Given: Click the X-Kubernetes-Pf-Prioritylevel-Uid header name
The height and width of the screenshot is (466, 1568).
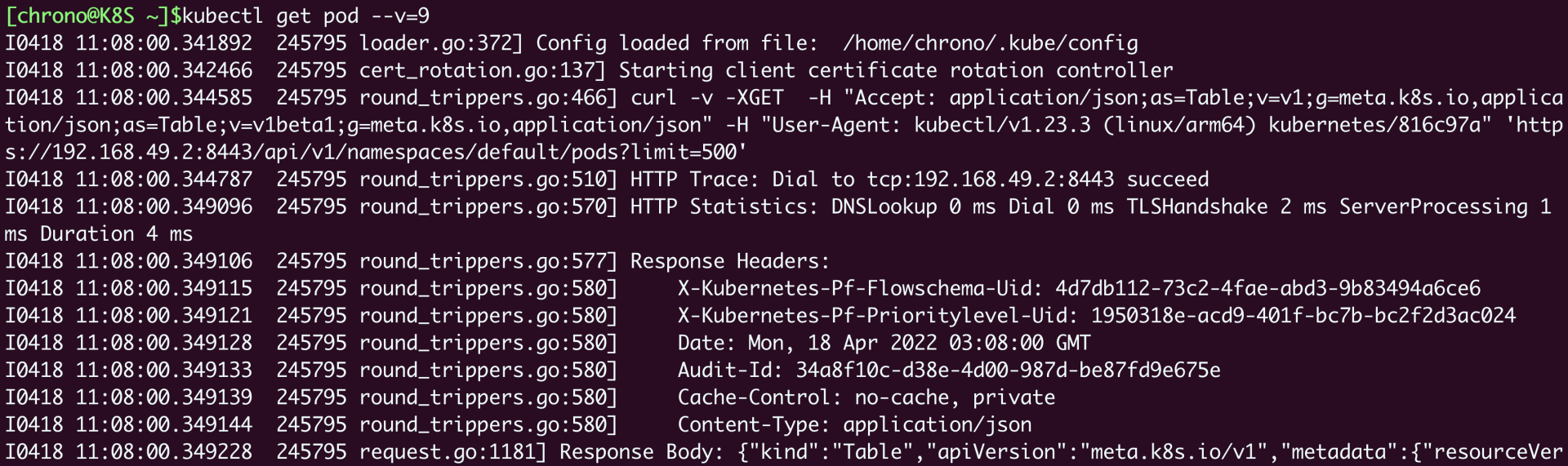Looking at the screenshot, I should click(x=878, y=316).
